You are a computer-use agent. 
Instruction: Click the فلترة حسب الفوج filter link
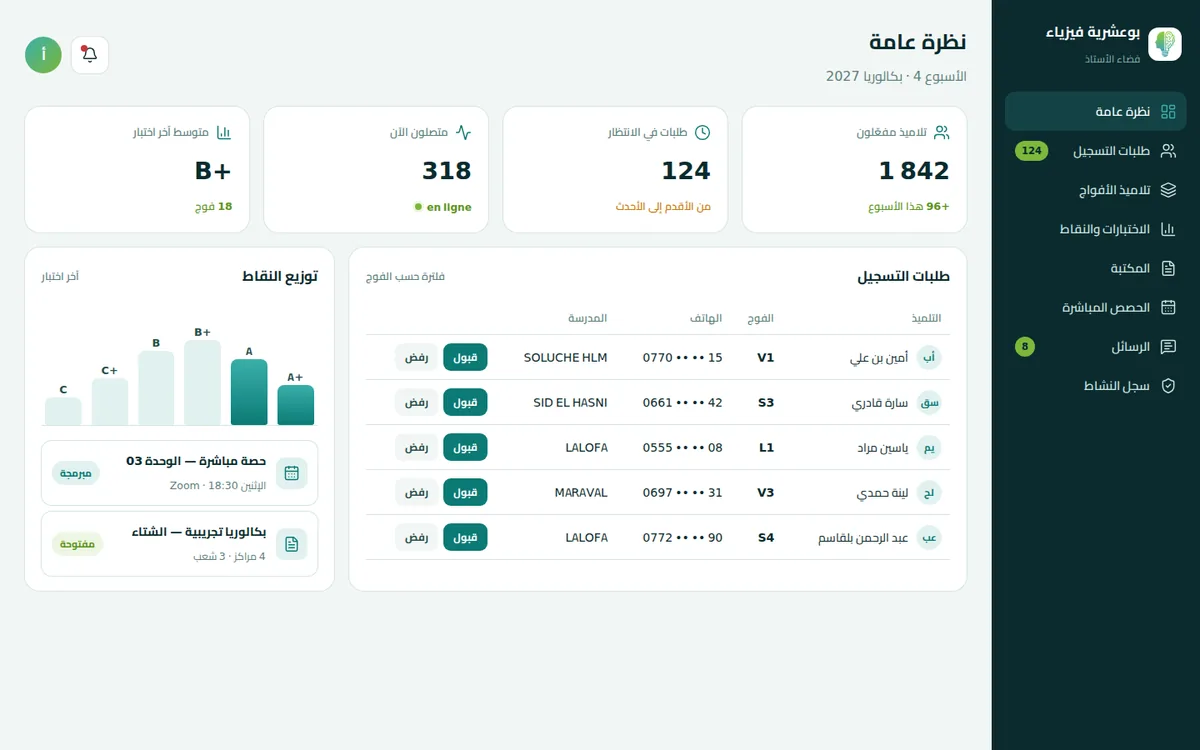coord(405,277)
